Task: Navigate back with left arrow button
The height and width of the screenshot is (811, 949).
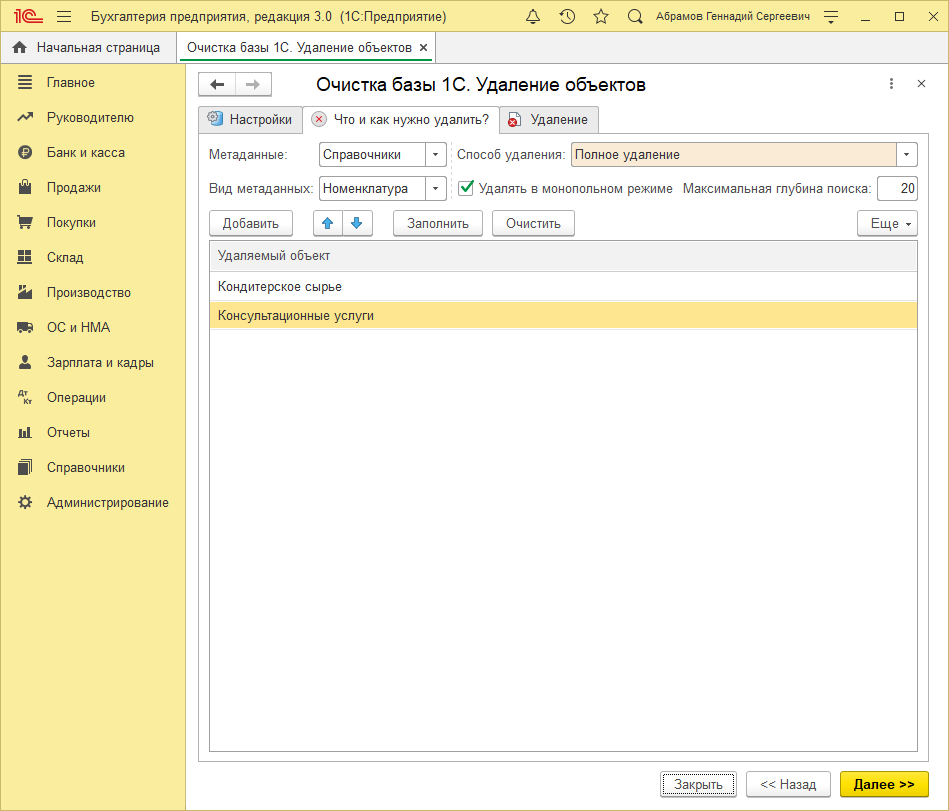Action: coord(217,85)
